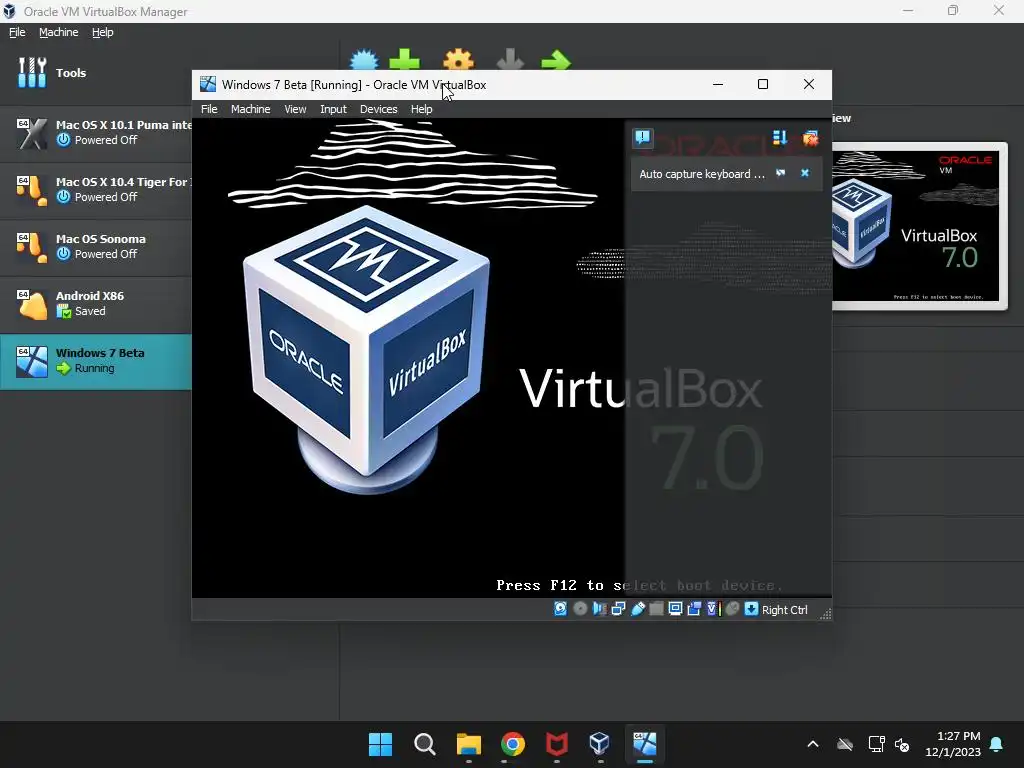This screenshot has width=1024, height=768.
Task: Switch to Windows 7 Beta VM taskbar icon
Action: [645, 744]
